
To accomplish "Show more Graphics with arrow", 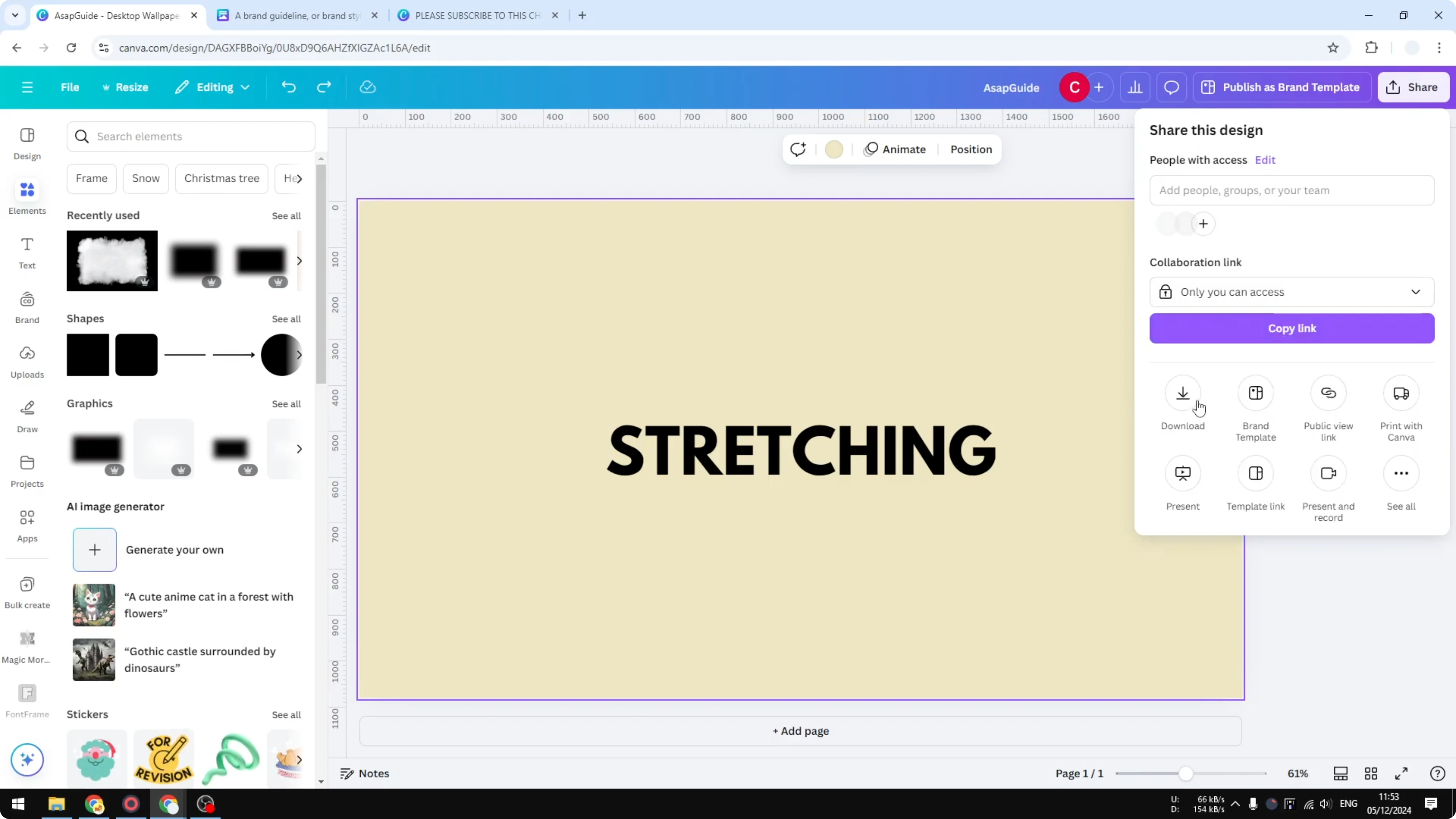I will click(299, 449).
